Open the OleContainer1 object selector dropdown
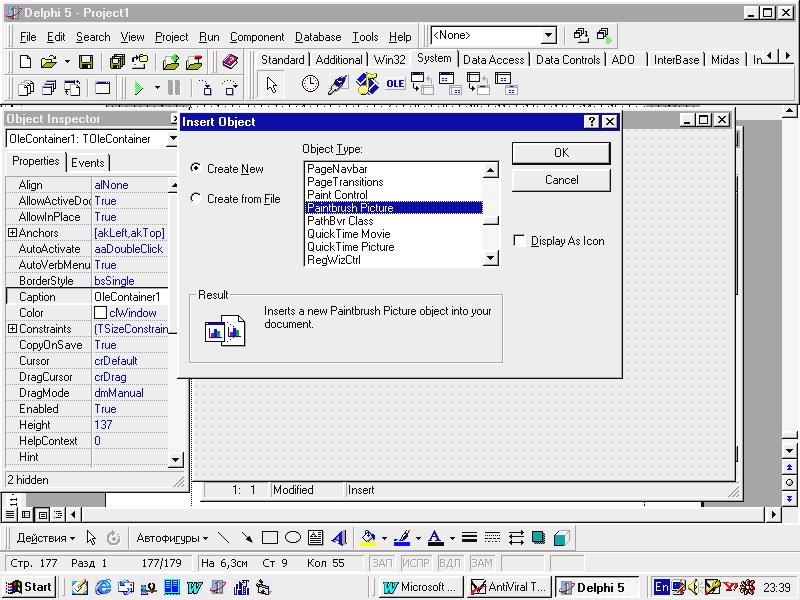800x600 pixels. click(x=172, y=138)
